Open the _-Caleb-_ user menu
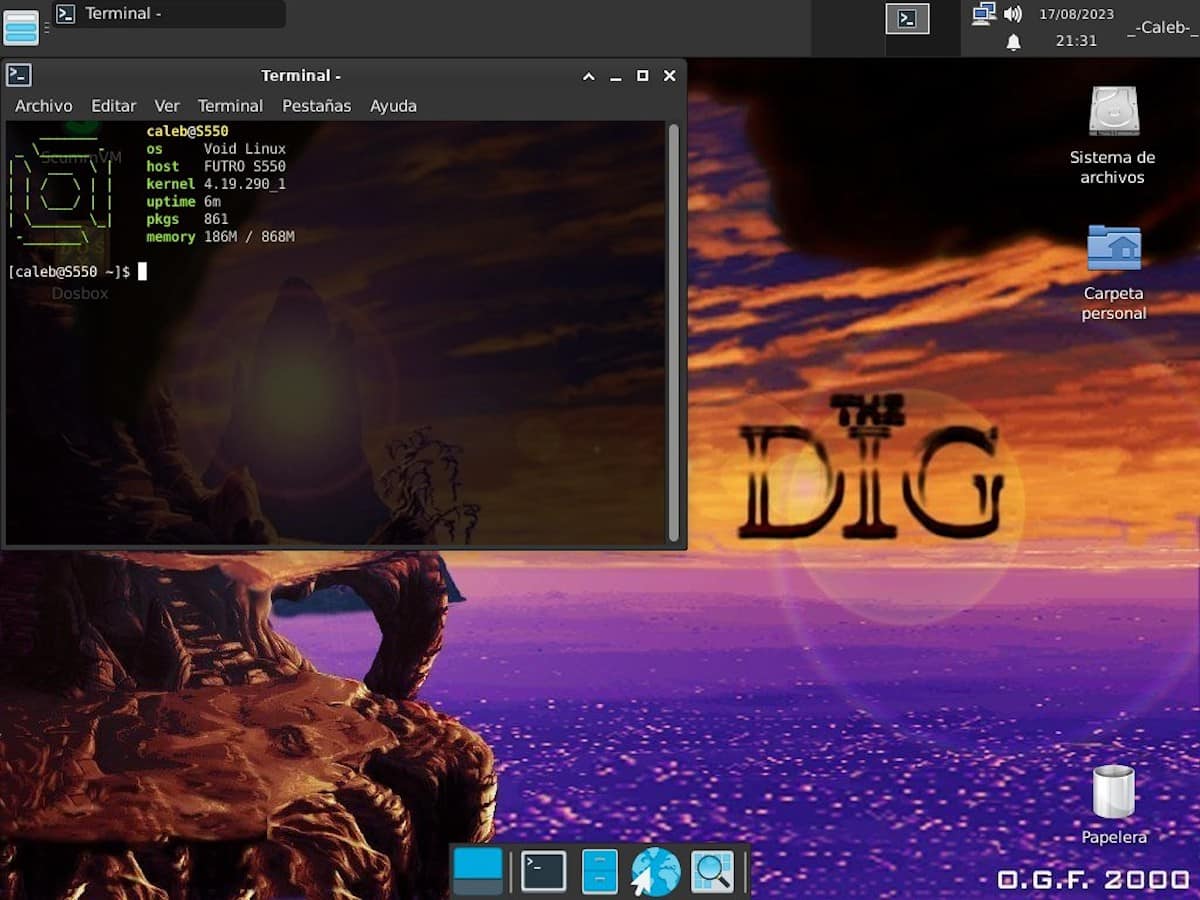Screen dimensions: 1200x900 point(1162,28)
